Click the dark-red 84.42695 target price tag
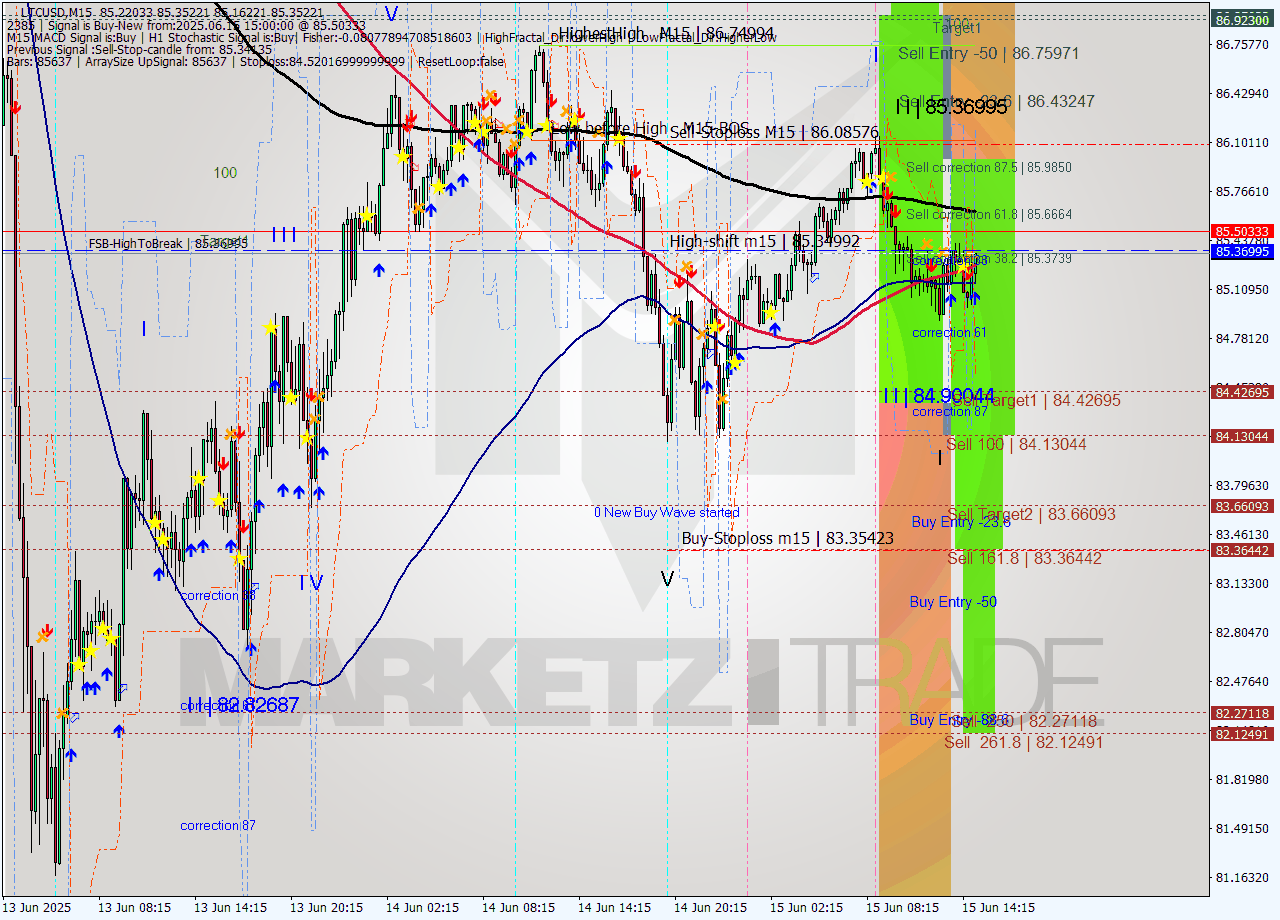The image size is (1280, 920). pyautogui.click(x=1243, y=394)
